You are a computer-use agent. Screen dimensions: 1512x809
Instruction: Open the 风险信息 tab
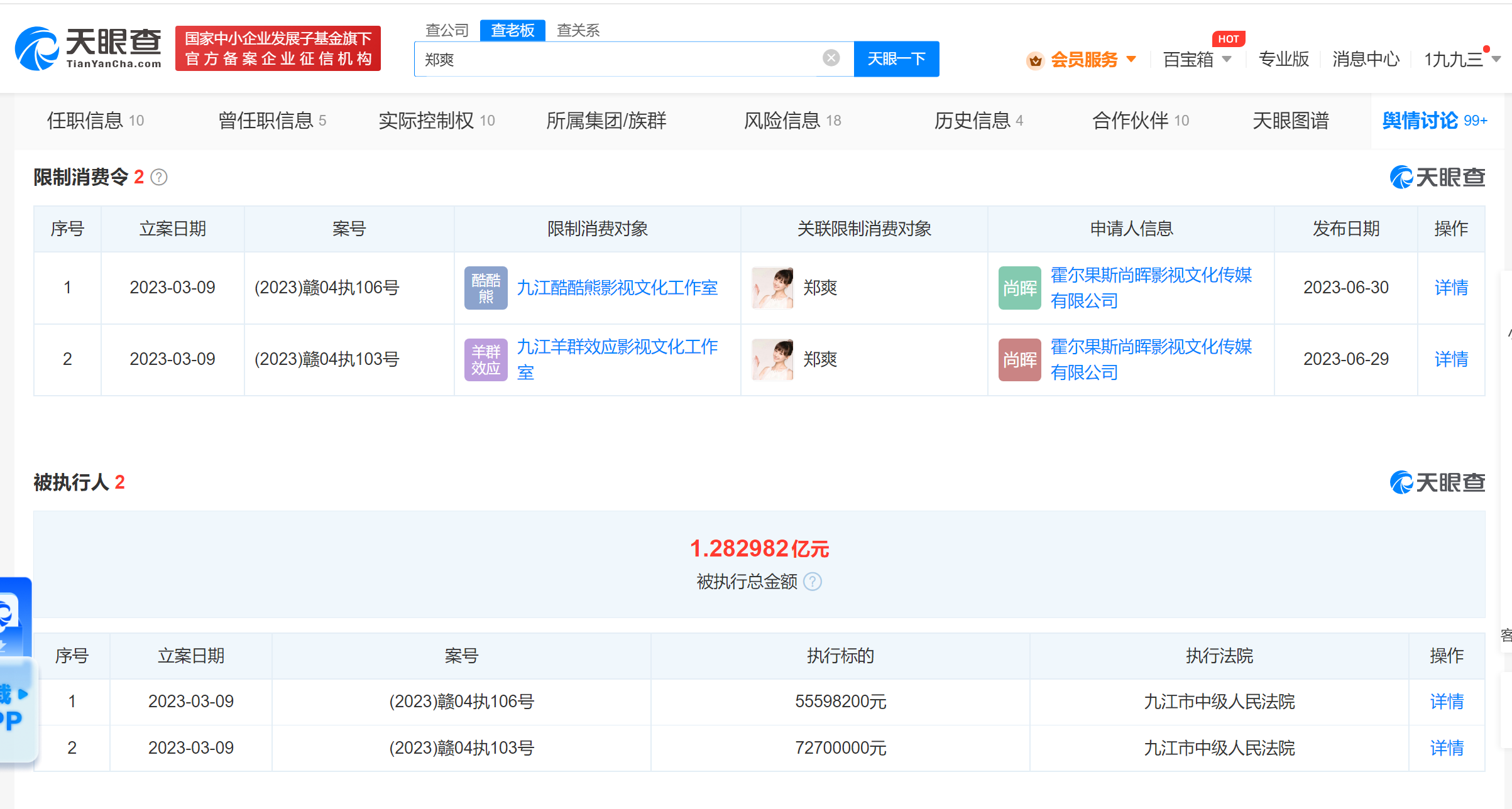click(x=781, y=120)
